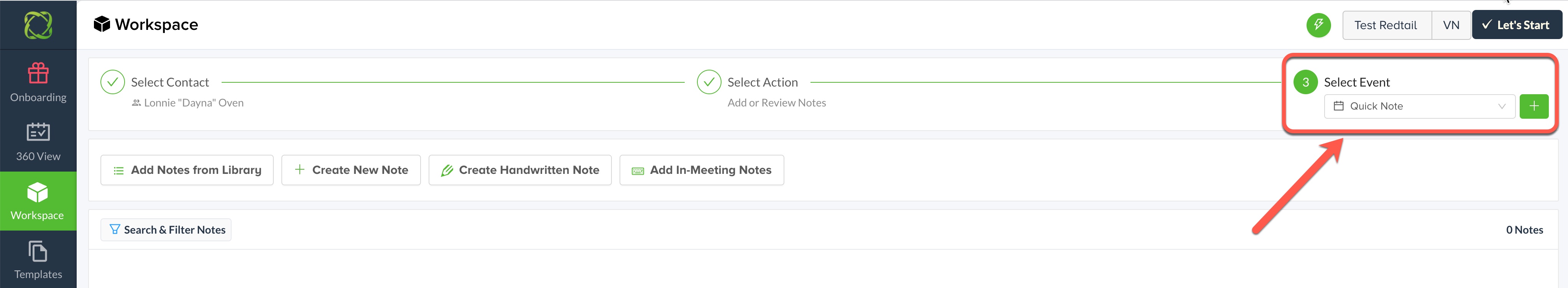Open the Test Redtail account menu
The height and width of the screenshot is (288, 1568).
pos(1386,25)
